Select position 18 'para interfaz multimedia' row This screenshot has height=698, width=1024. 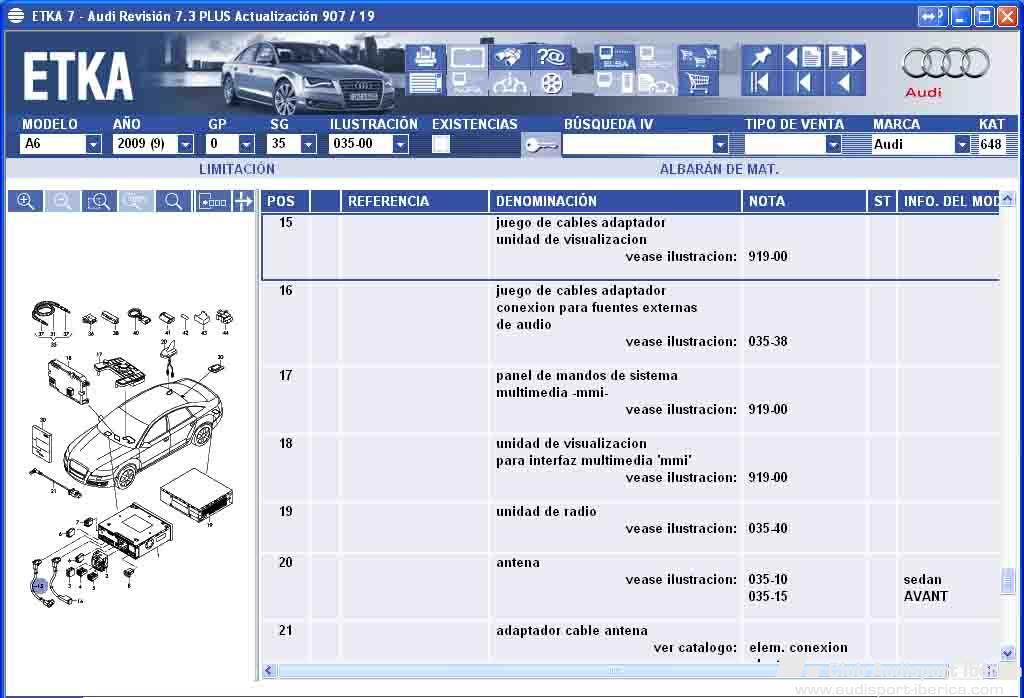point(630,468)
